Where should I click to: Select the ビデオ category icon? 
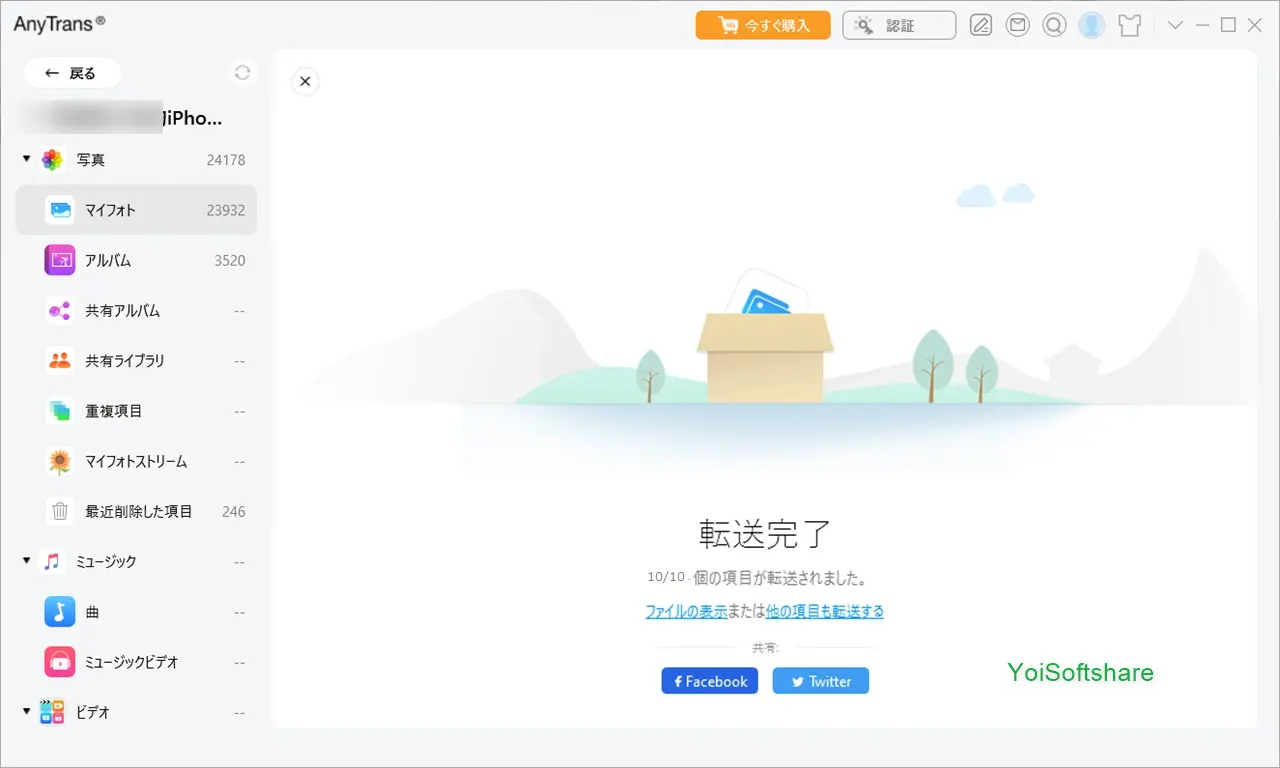coord(52,712)
